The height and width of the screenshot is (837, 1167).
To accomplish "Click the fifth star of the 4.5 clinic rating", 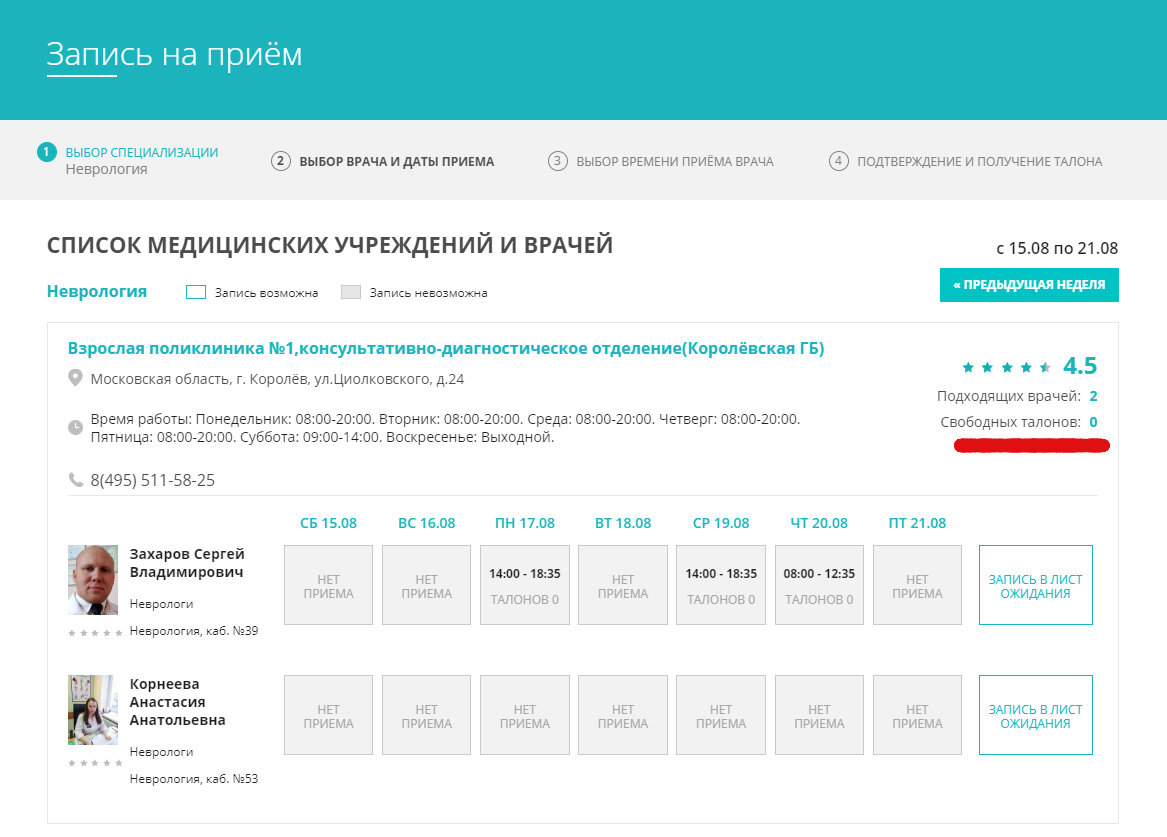I will point(1046,366).
